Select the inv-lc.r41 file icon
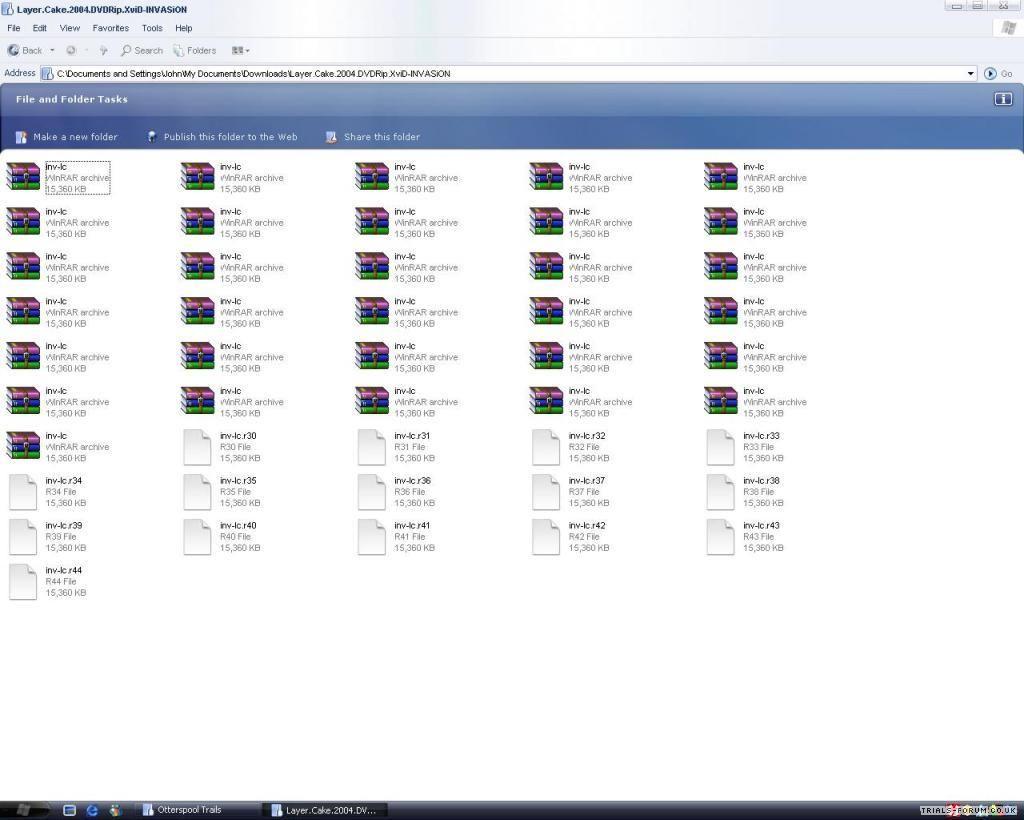Viewport: 1024px width, 820px height. (x=372, y=537)
